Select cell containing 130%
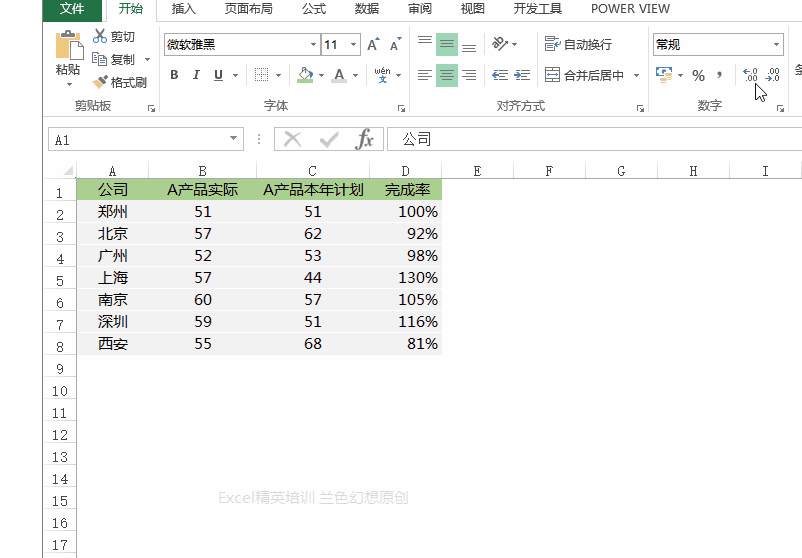Image resolution: width=802 pixels, height=558 pixels. click(x=406, y=278)
